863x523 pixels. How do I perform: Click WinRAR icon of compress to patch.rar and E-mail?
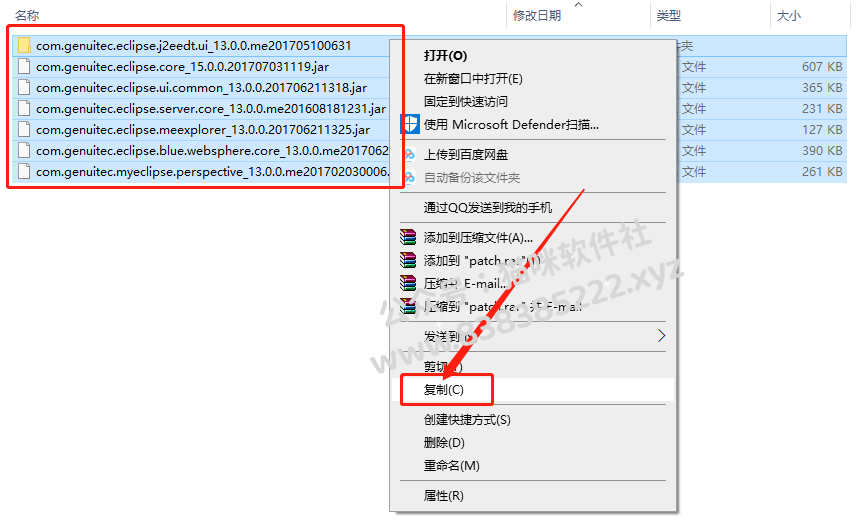(x=408, y=306)
